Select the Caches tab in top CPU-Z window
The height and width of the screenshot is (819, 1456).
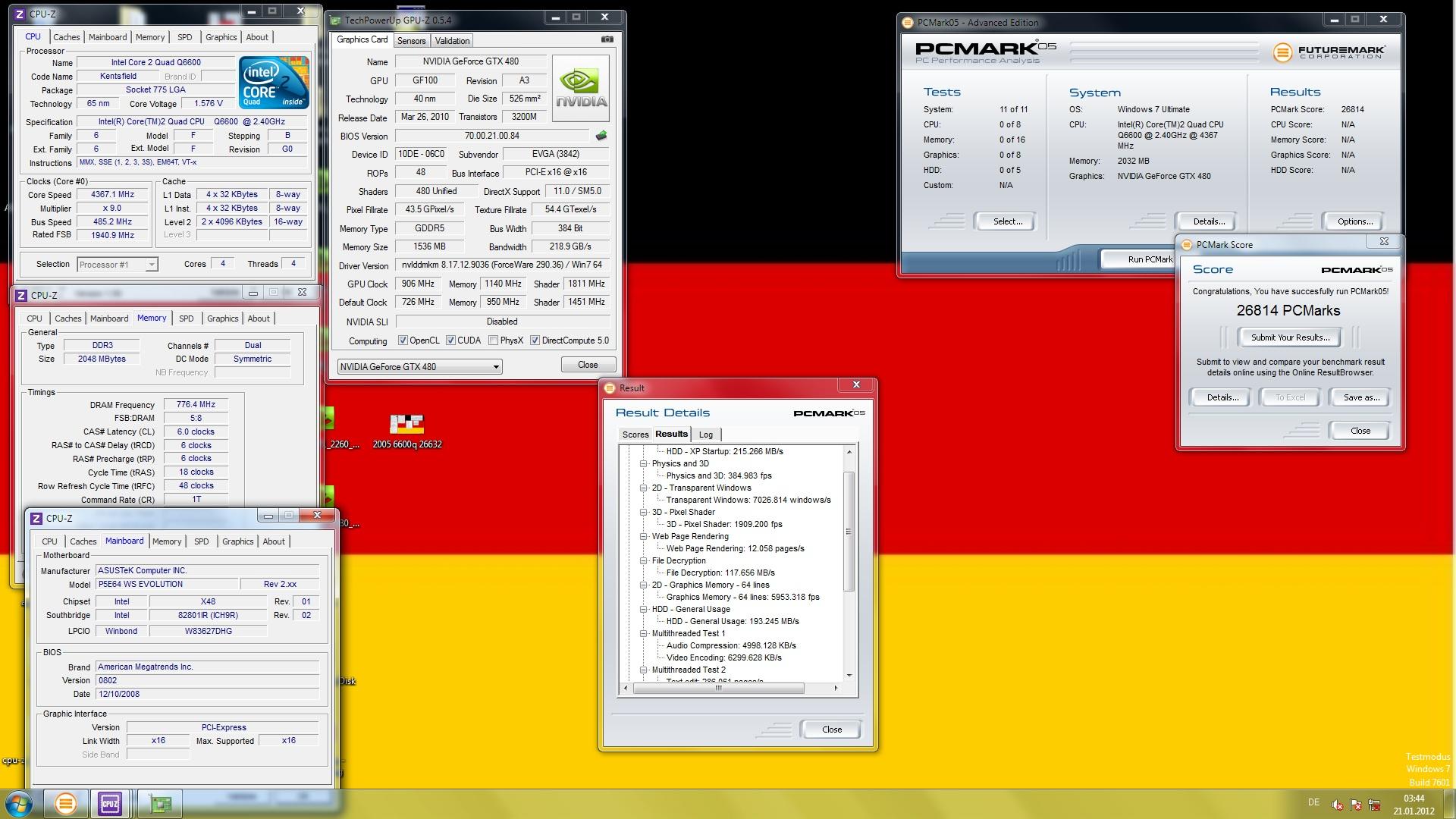tap(66, 37)
